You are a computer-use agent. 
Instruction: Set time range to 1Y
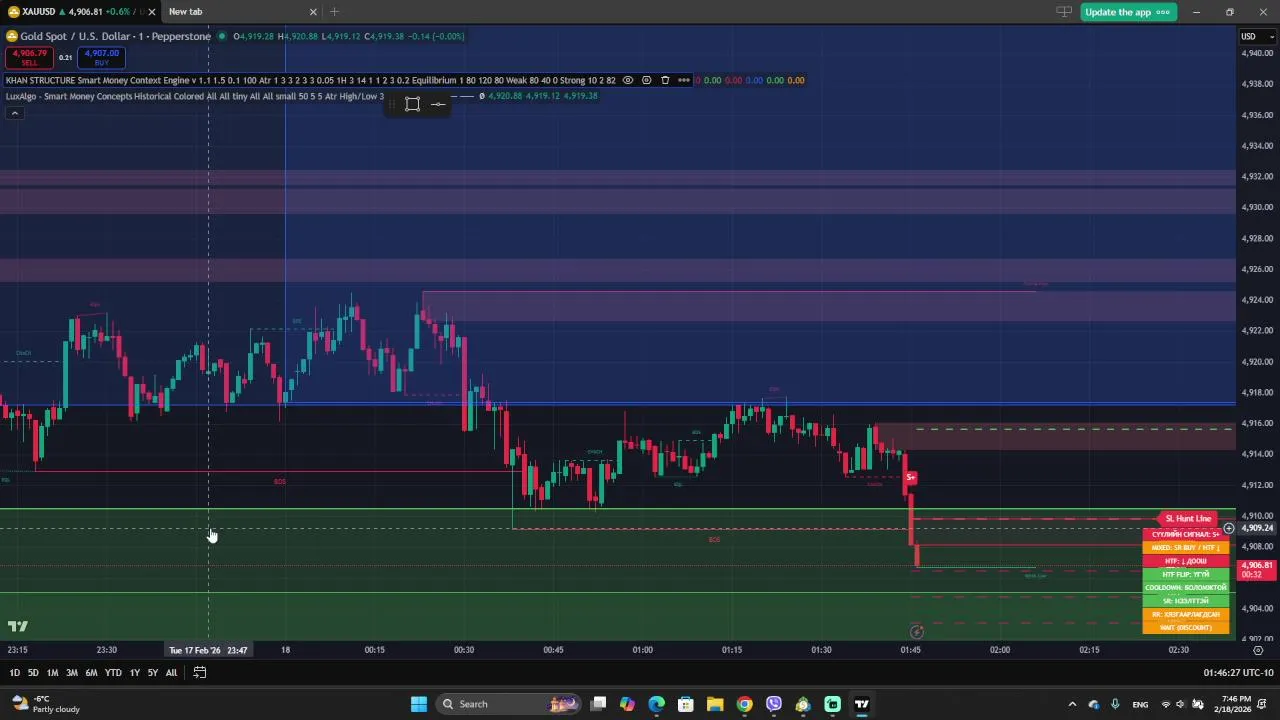pyautogui.click(x=135, y=673)
